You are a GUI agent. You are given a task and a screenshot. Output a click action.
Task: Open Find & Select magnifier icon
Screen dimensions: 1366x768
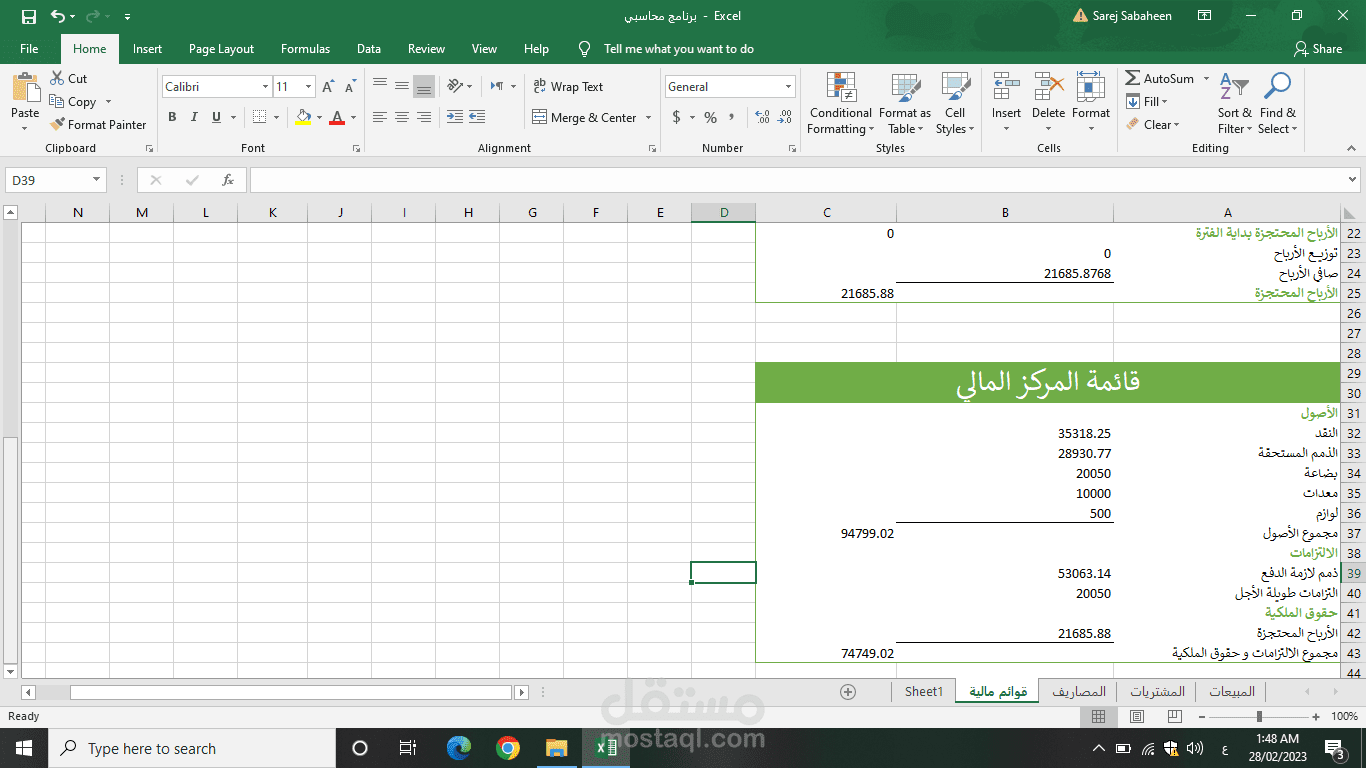1277,87
